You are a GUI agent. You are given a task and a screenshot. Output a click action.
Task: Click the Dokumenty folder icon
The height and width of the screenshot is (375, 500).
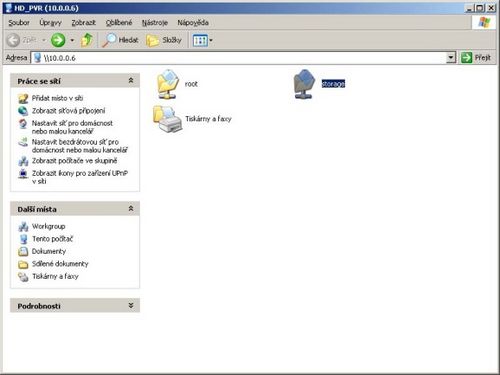tap(23, 251)
